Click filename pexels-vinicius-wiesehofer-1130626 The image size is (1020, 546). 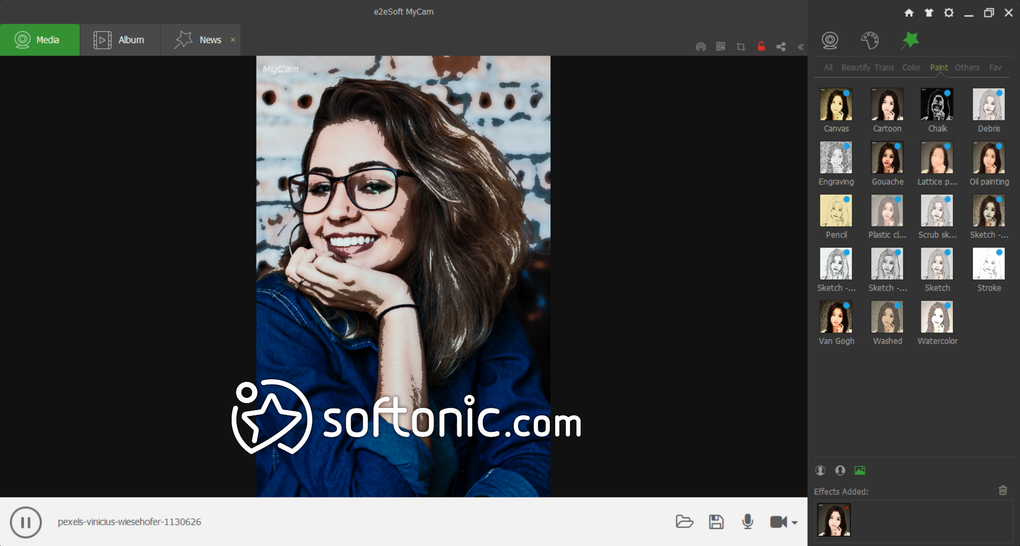(129, 522)
